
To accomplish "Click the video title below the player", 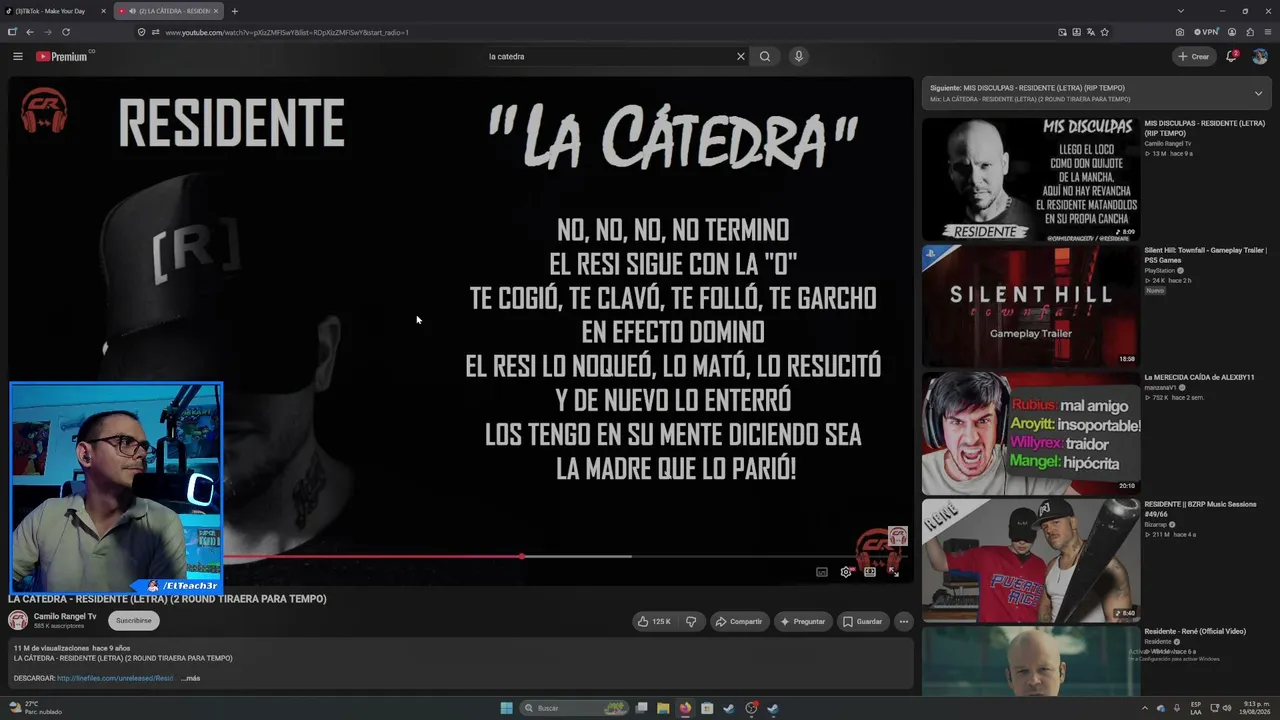I will [167, 599].
